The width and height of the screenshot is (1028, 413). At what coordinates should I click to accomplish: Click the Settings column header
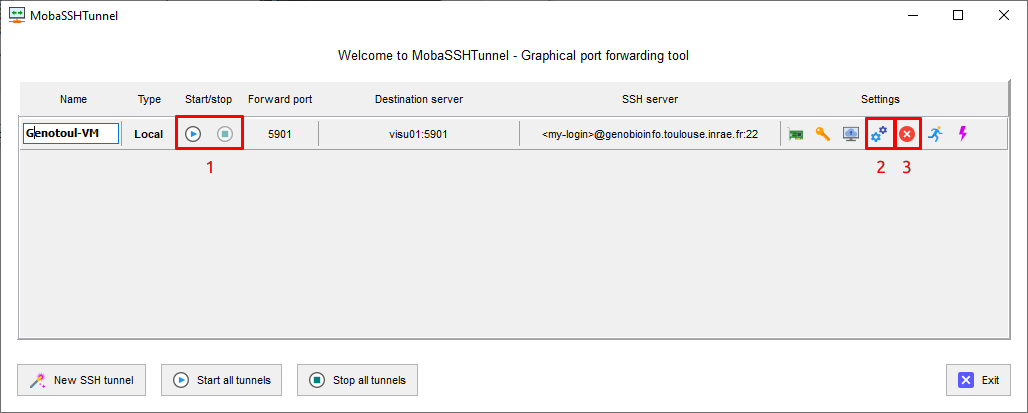(880, 100)
